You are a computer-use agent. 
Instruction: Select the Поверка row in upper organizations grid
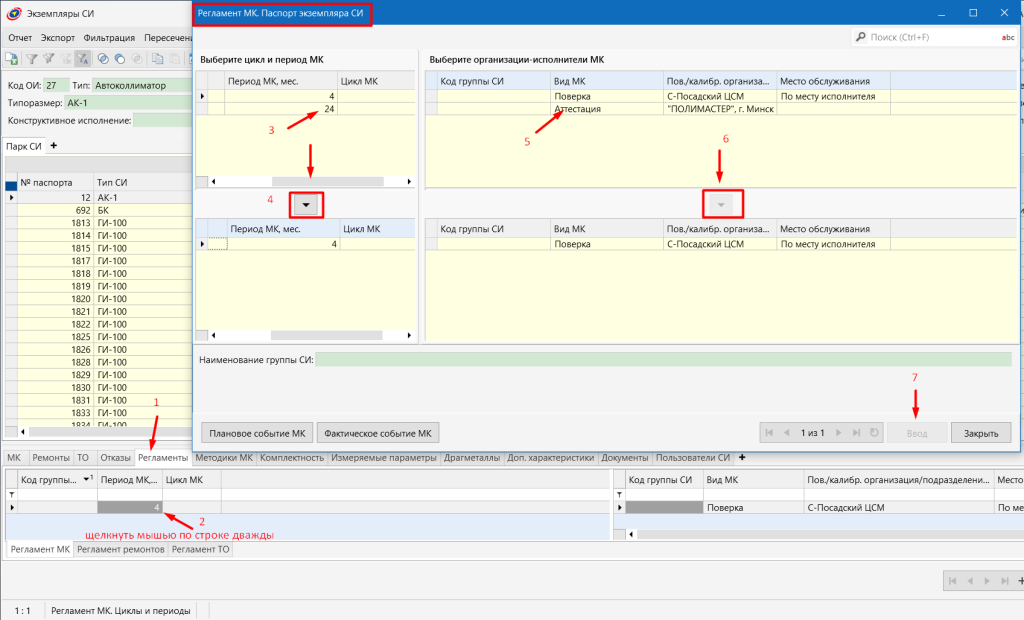click(x=721, y=96)
